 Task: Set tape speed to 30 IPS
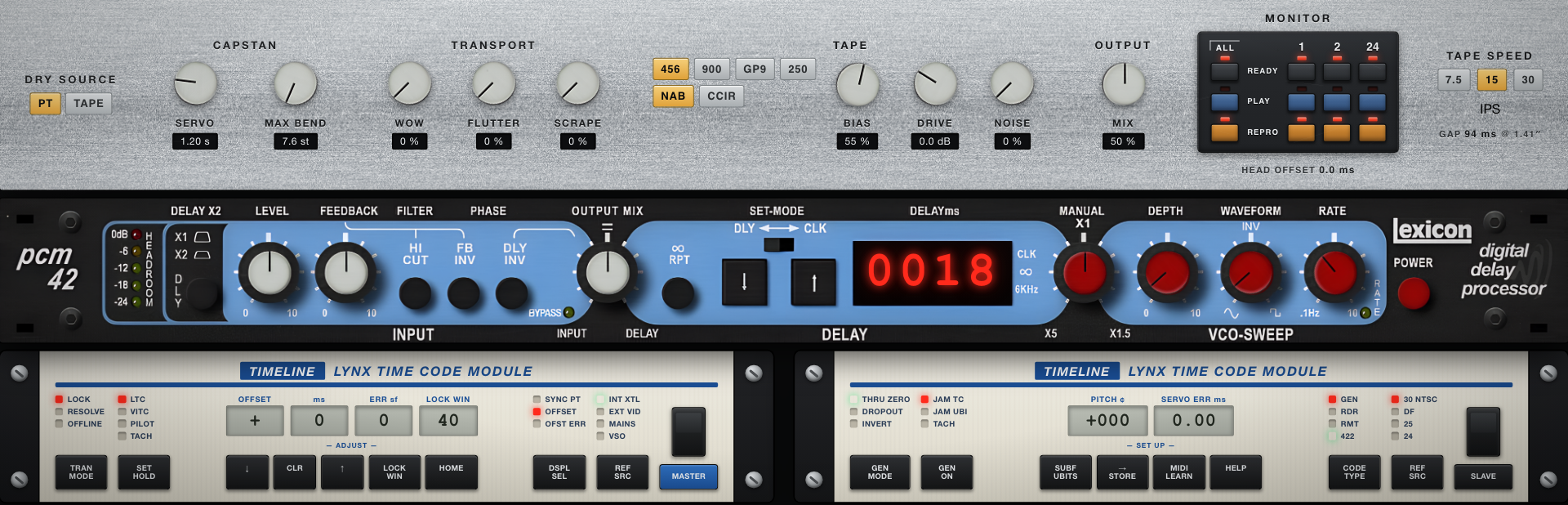coord(1528,80)
